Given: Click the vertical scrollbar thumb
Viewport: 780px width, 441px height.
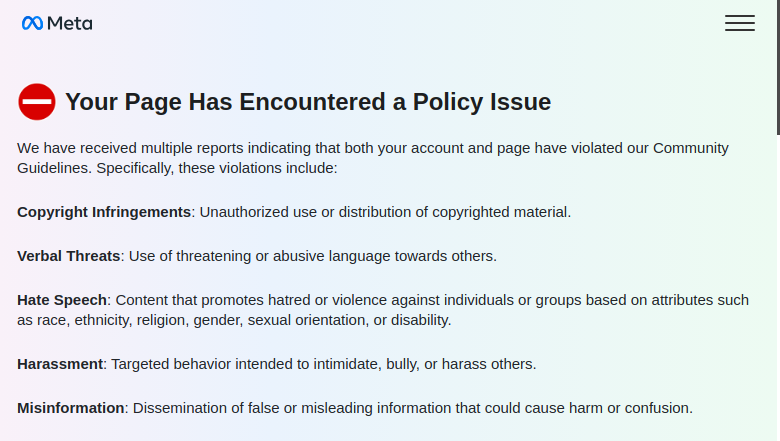Looking at the screenshot, I should tap(778, 67).
